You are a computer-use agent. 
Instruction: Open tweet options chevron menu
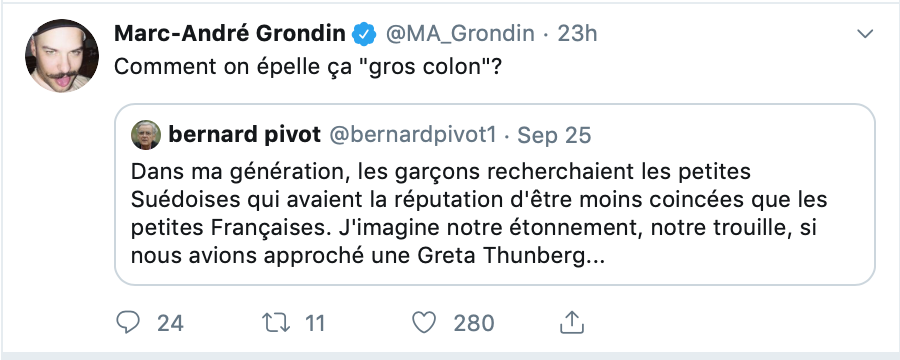click(x=865, y=34)
